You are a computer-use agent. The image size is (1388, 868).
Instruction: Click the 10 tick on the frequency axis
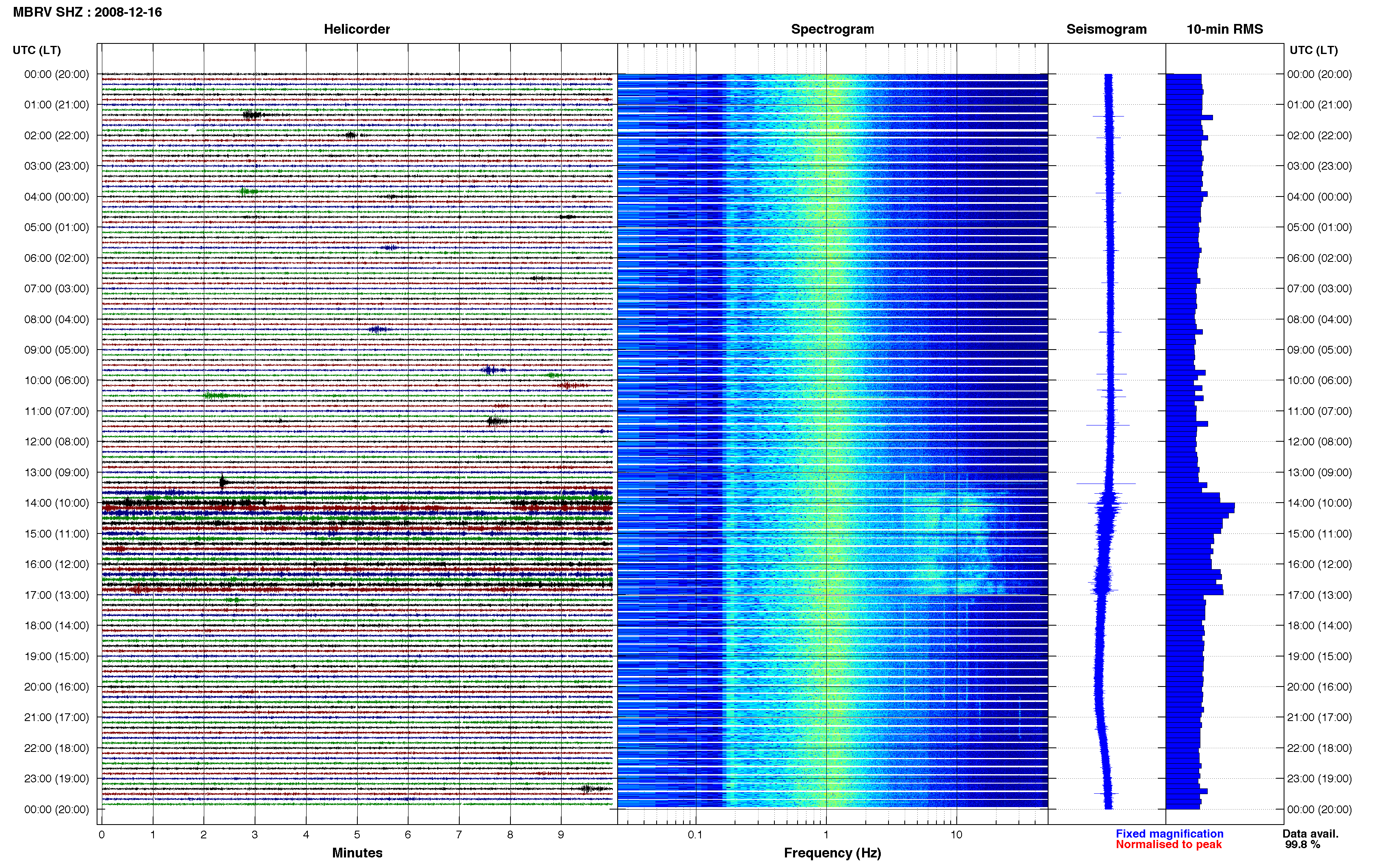956,835
